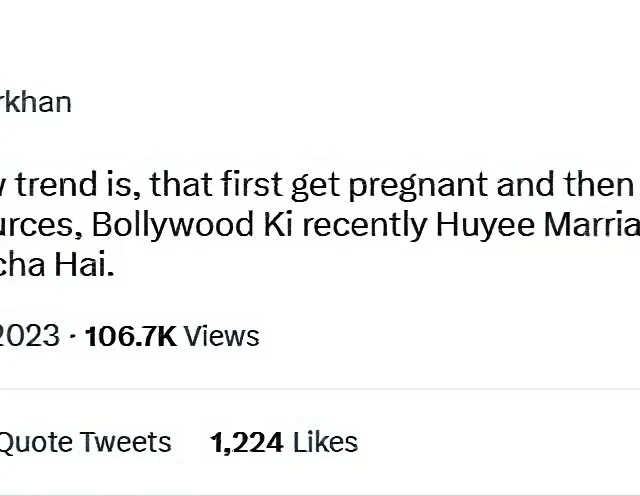Click the word "Views" next to count
Screen dimensions: 640x496
[x=222, y=336]
